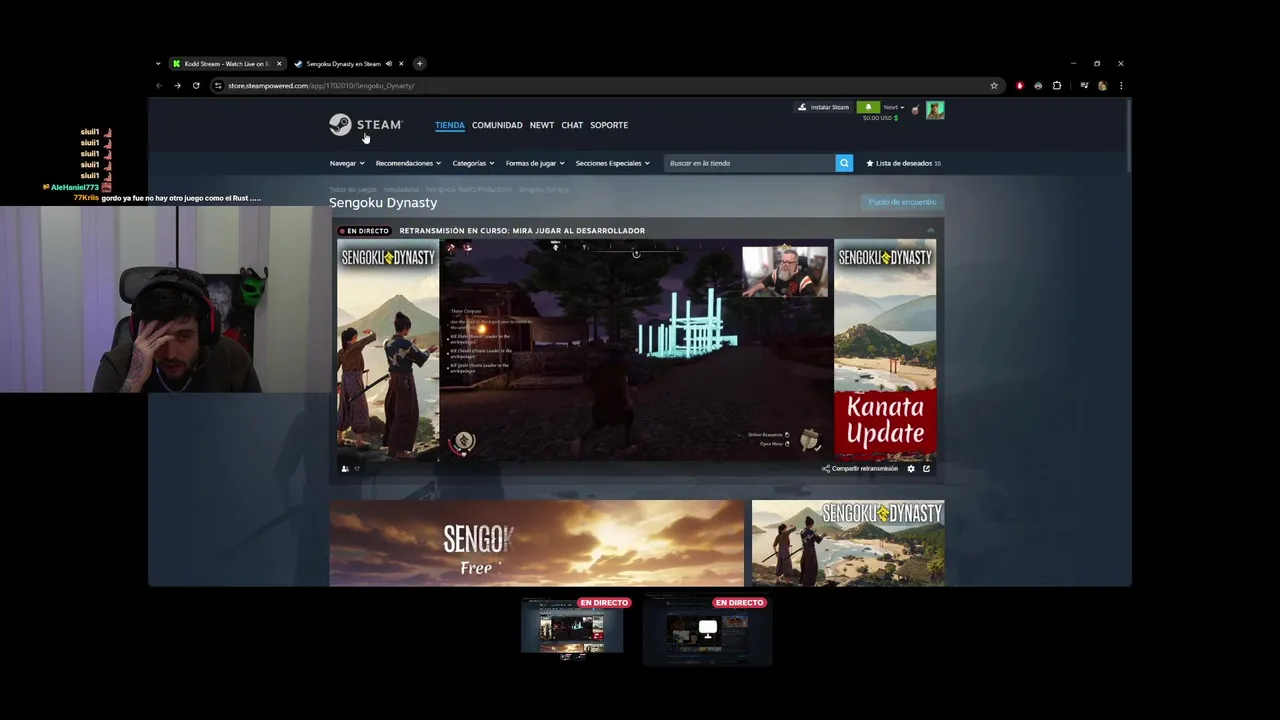Viewport: 1280px width, 720px height.
Task: Expand the Categorías dropdown
Action: point(473,163)
